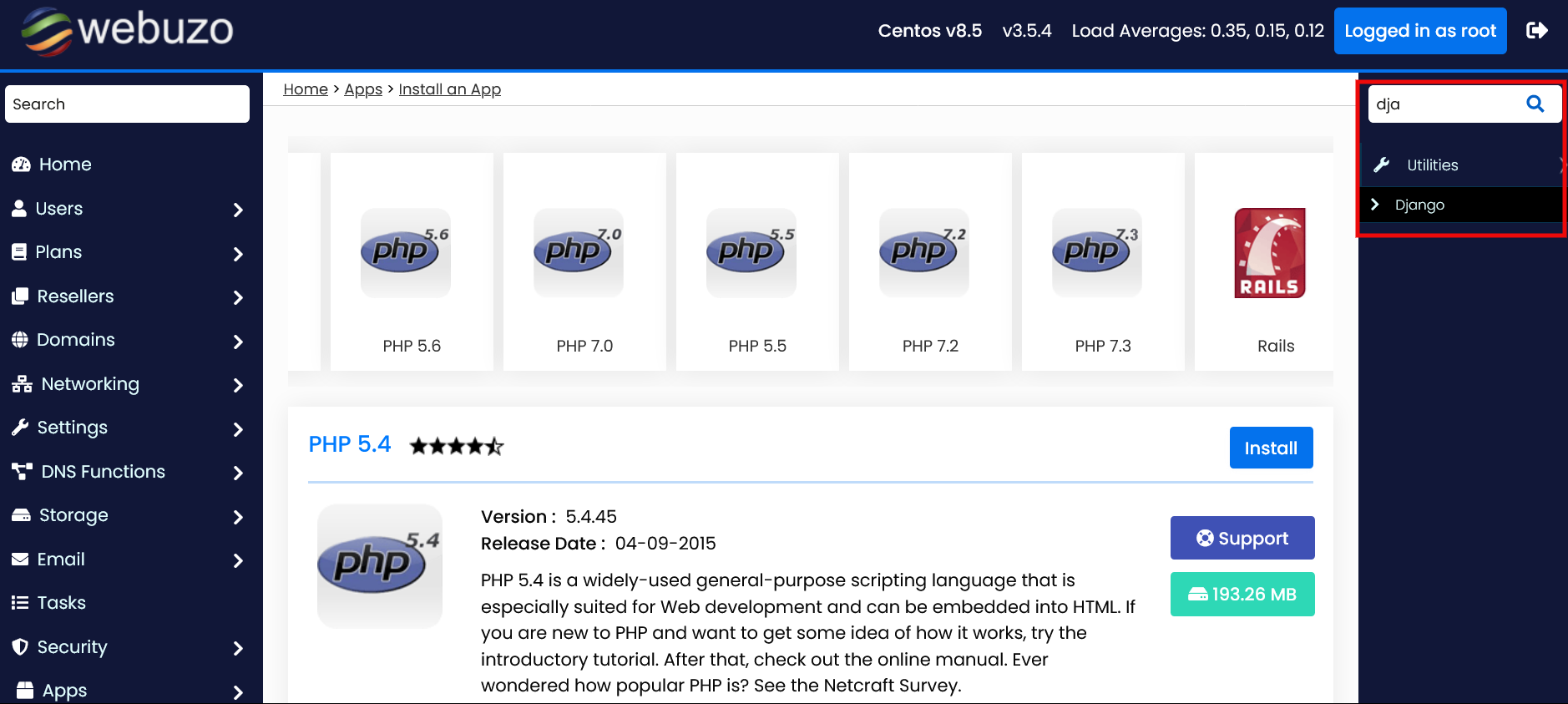Click the magnifier search icon

click(1535, 104)
